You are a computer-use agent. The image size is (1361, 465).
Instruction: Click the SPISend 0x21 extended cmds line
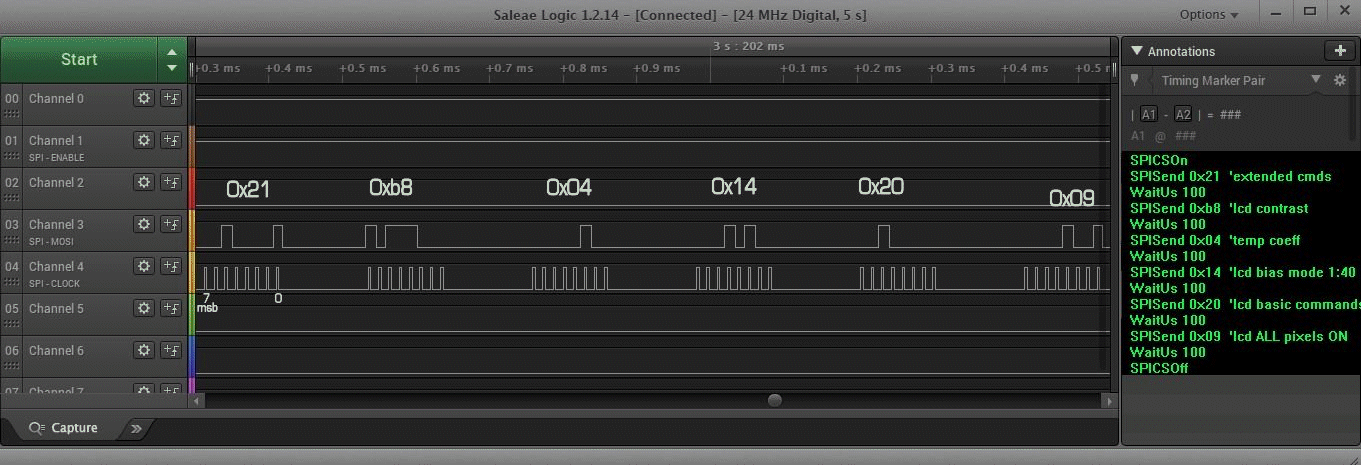click(1230, 176)
